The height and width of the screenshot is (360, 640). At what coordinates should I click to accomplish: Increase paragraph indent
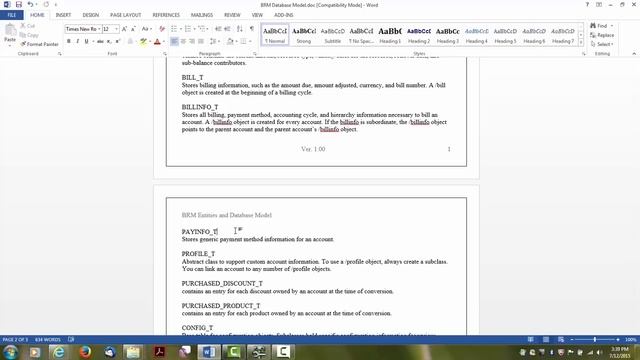(227, 29)
